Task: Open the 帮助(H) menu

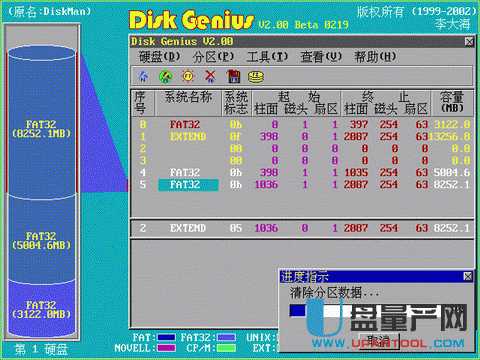Action: [375, 57]
